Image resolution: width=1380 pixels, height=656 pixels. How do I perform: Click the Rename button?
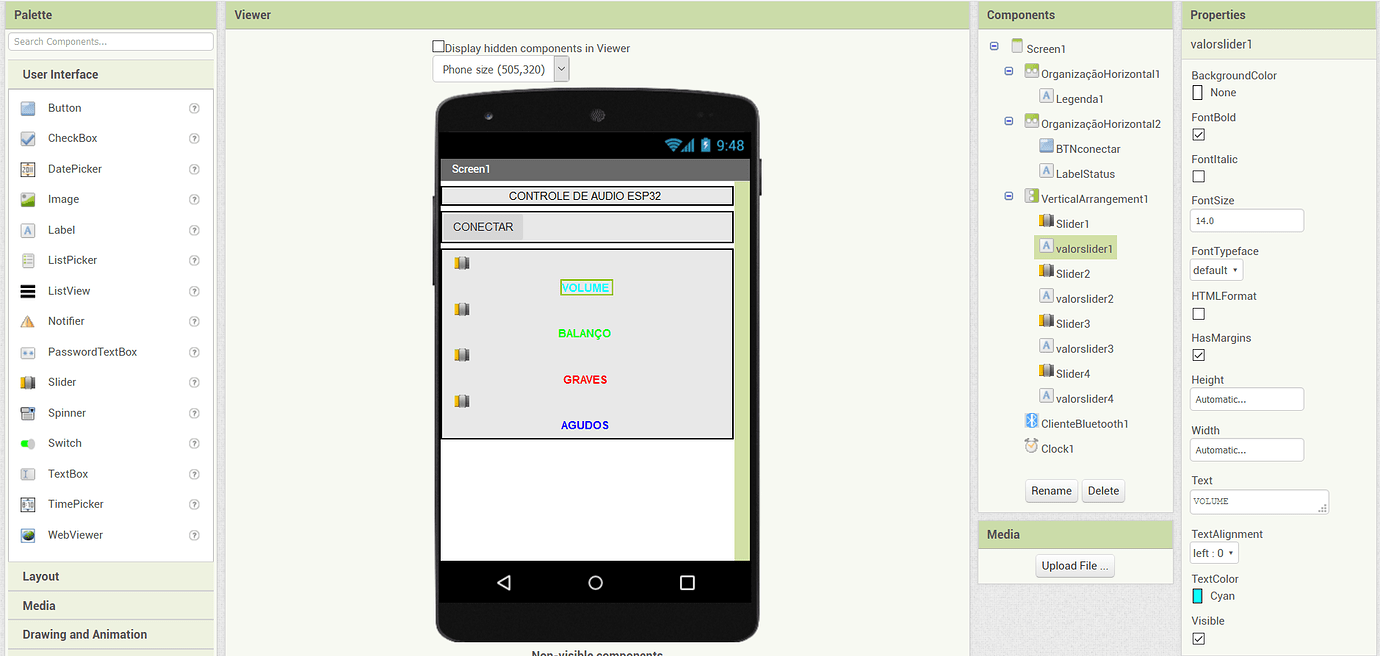1051,491
